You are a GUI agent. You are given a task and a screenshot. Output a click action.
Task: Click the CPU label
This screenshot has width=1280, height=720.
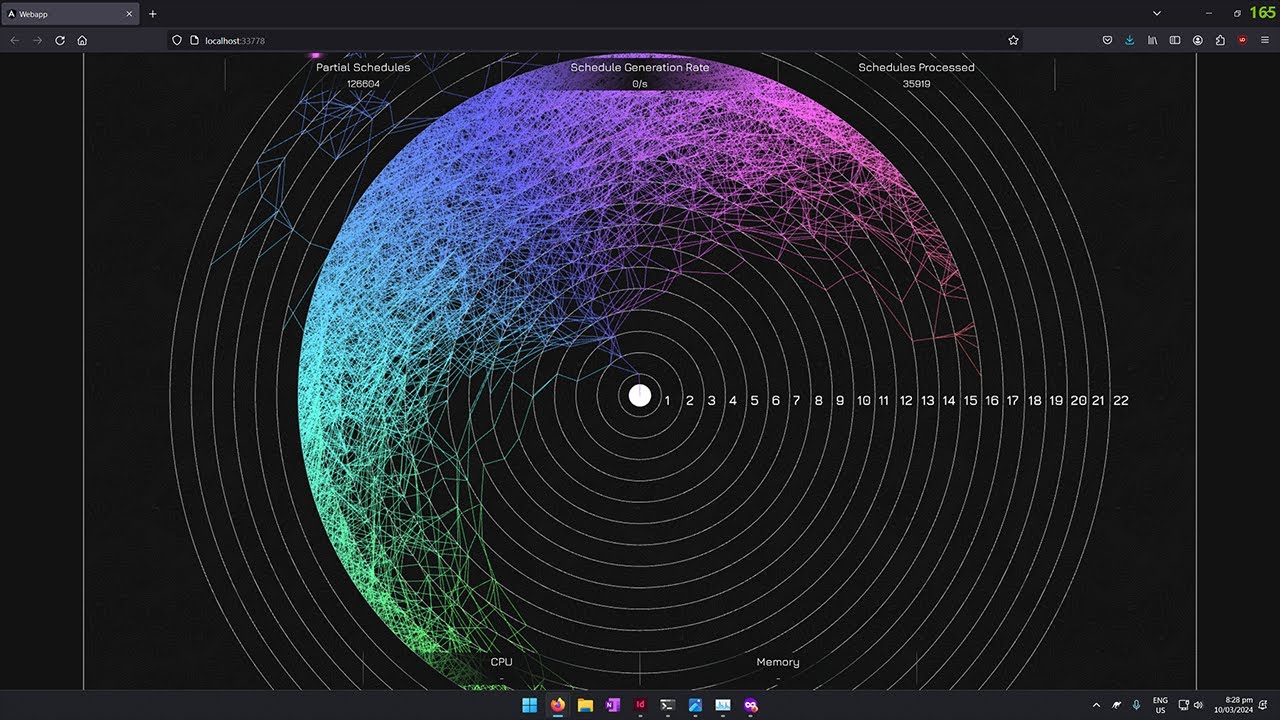pos(501,662)
